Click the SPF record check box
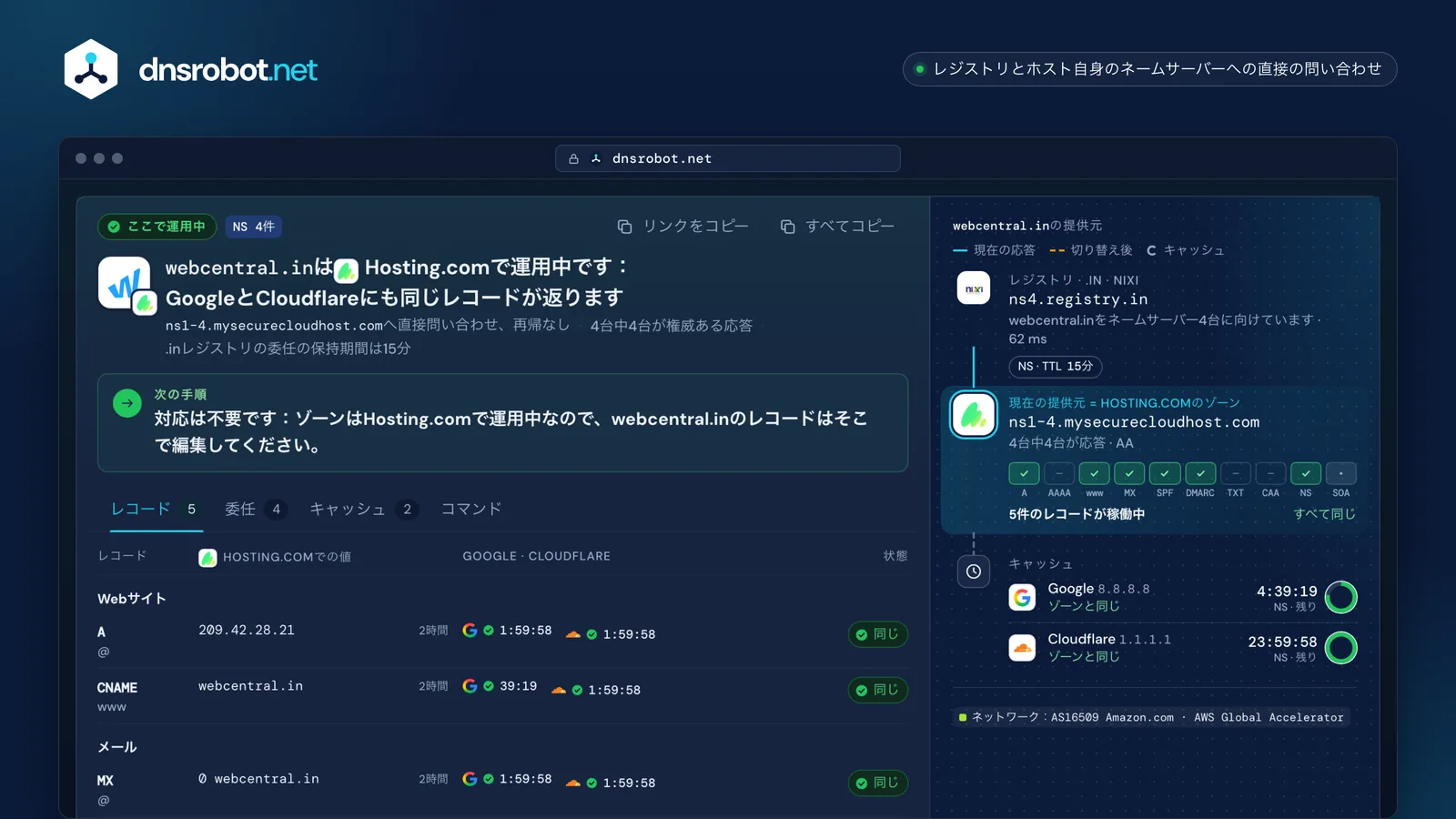Image resolution: width=1456 pixels, height=819 pixels. [1165, 473]
